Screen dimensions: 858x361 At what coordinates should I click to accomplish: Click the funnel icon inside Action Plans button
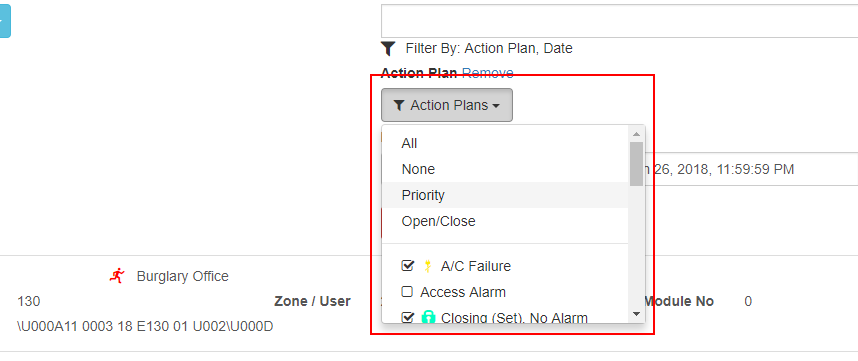[399, 105]
